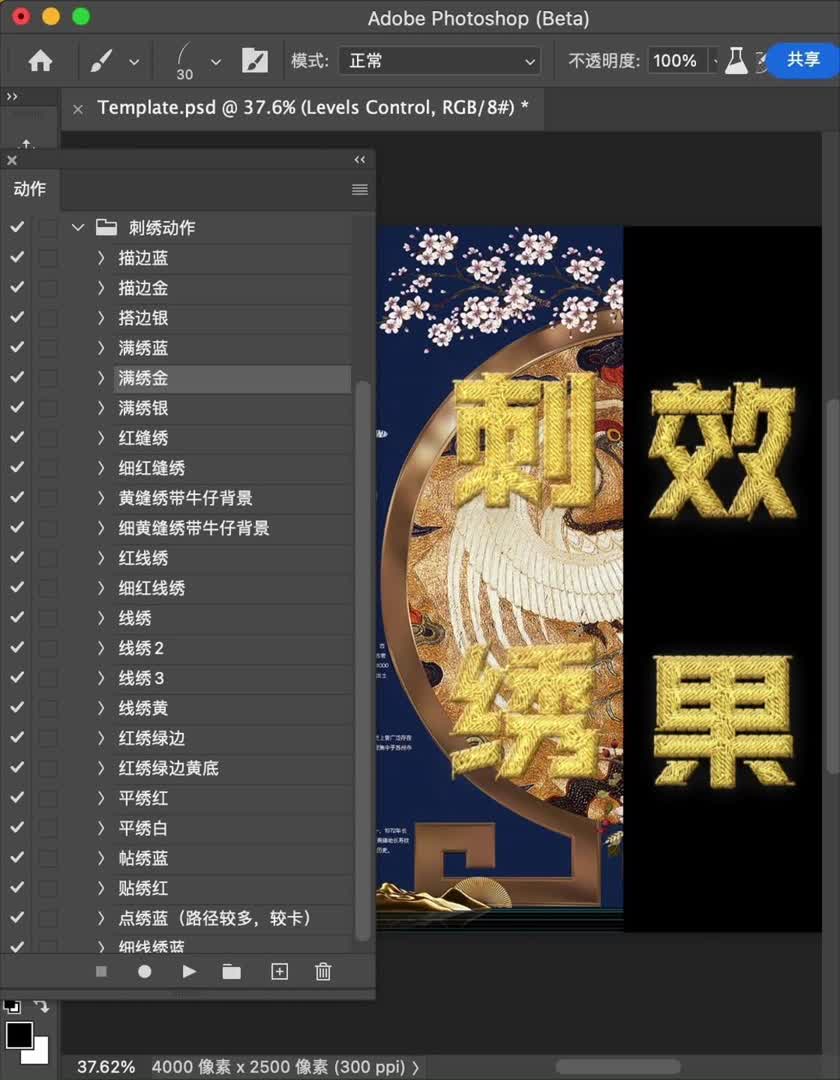Open the brush size dropdown
The image size is (840, 1080).
click(x=214, y=61)
